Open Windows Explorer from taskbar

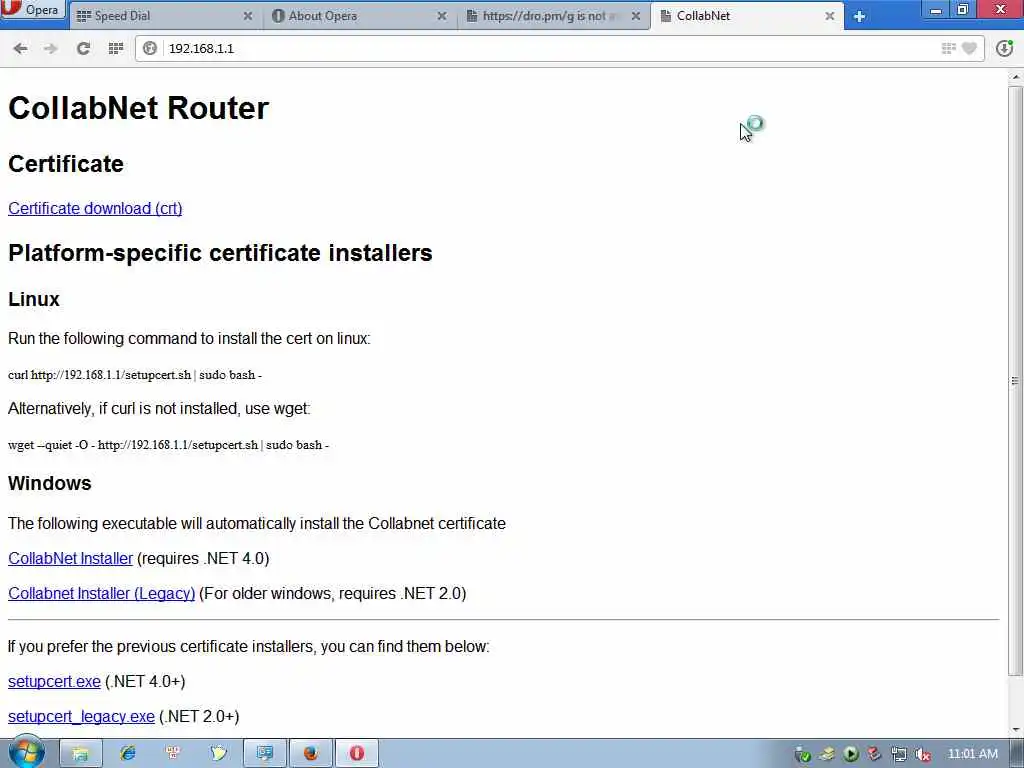pyautogui.click(x=81, y=754)
